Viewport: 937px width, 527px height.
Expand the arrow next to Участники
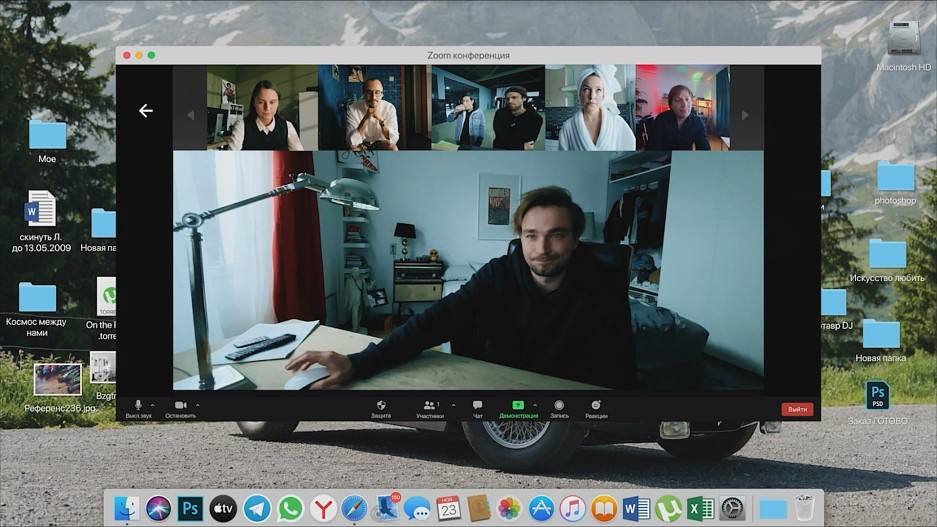click(453, 405)
